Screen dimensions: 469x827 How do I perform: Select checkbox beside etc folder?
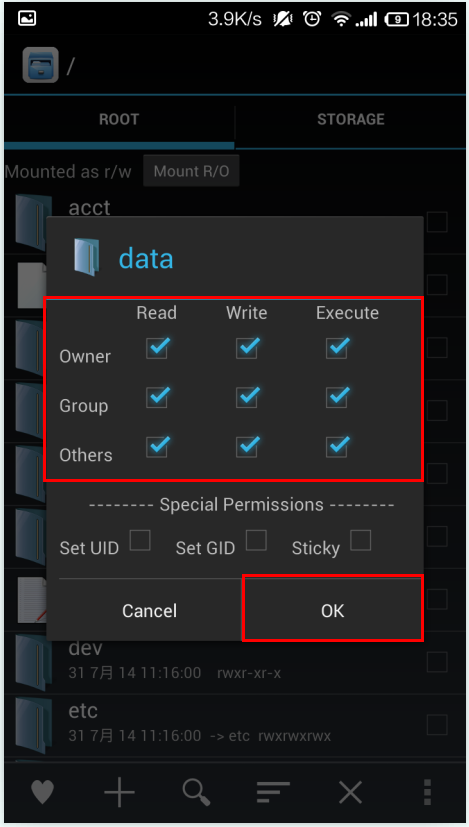437,725
